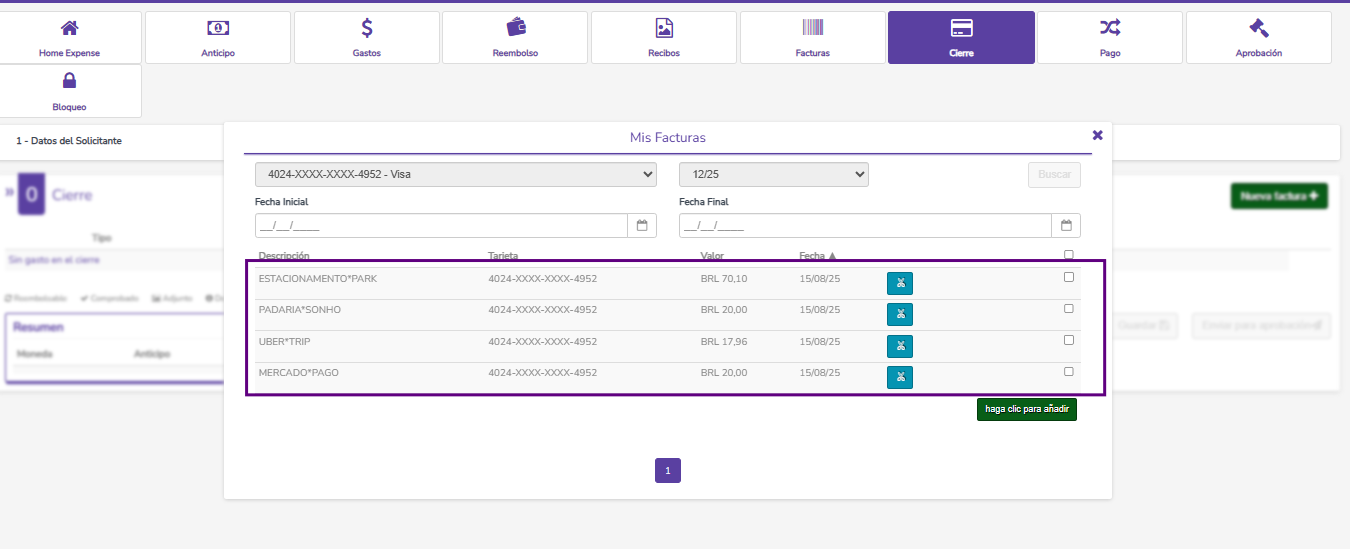
Task: Close the Mis Facturas dialog
Action: coord(1097,135)
